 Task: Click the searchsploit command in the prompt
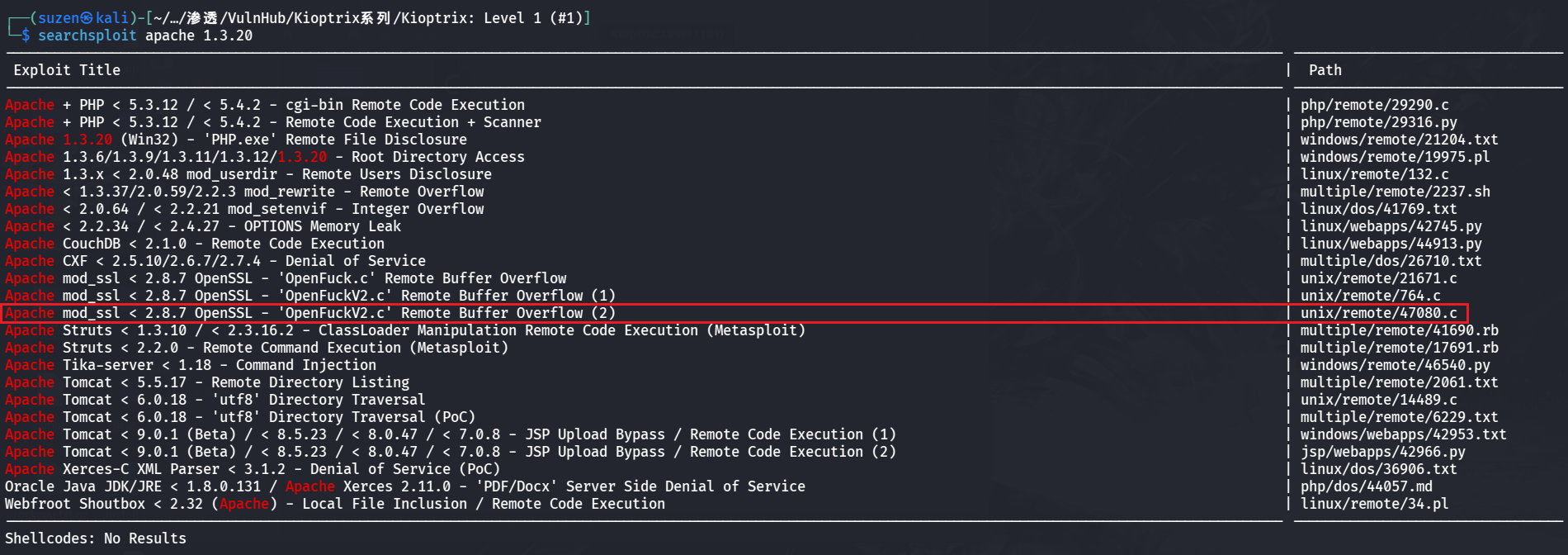[87, 36]
